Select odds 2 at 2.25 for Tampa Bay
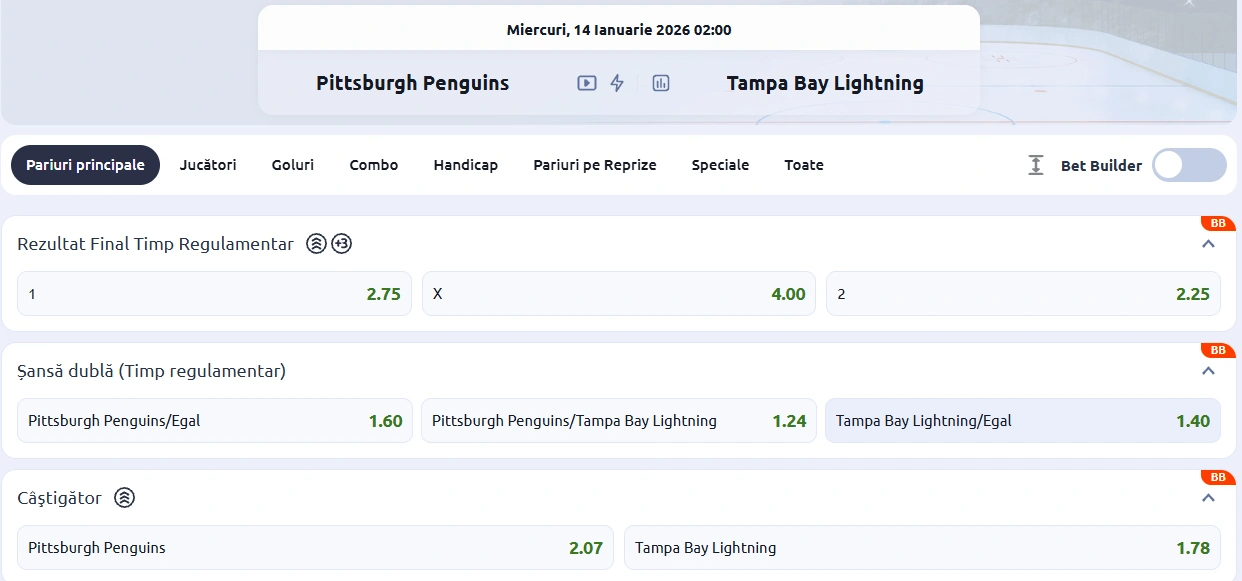Image resolution: width=1242 pixels, height=581 pixels. click(1022, 293)
